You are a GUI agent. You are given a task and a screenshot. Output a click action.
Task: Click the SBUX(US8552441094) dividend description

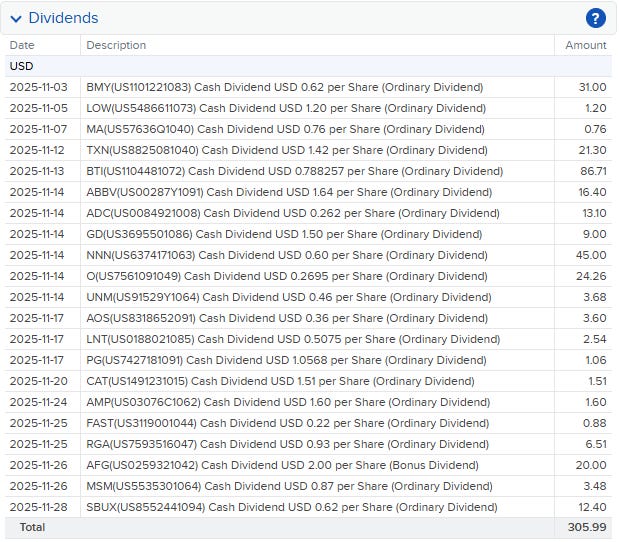(292, 506)
